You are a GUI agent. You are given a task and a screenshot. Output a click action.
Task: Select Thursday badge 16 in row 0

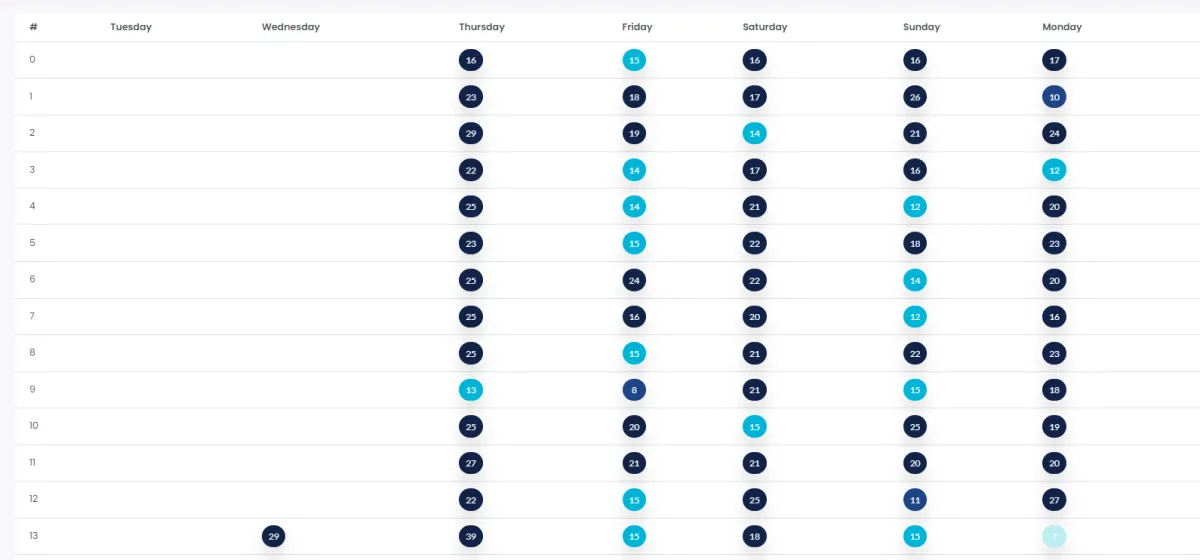[x=471, y=60]
